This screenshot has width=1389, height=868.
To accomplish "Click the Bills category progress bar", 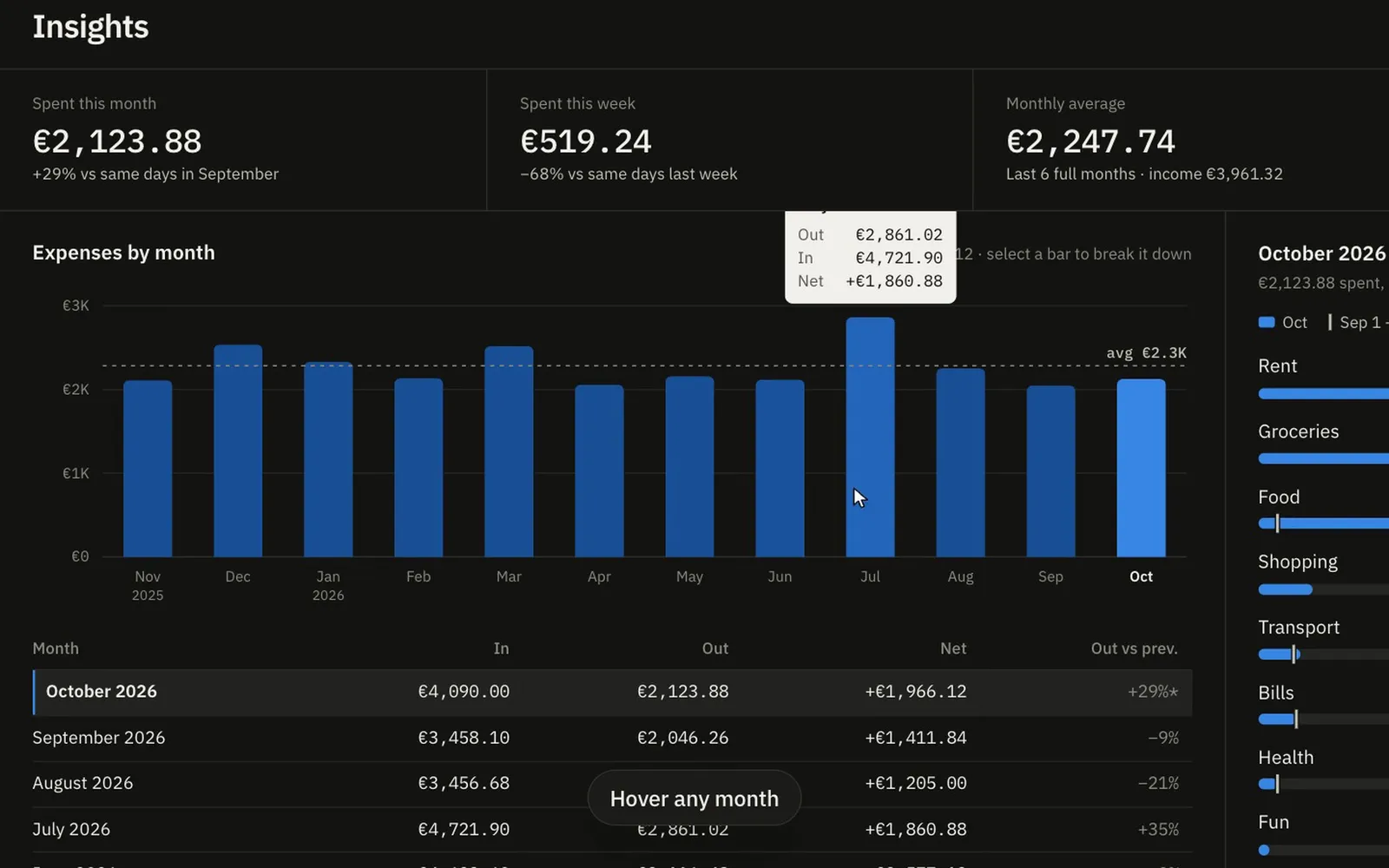I will tap(1323, 720).
